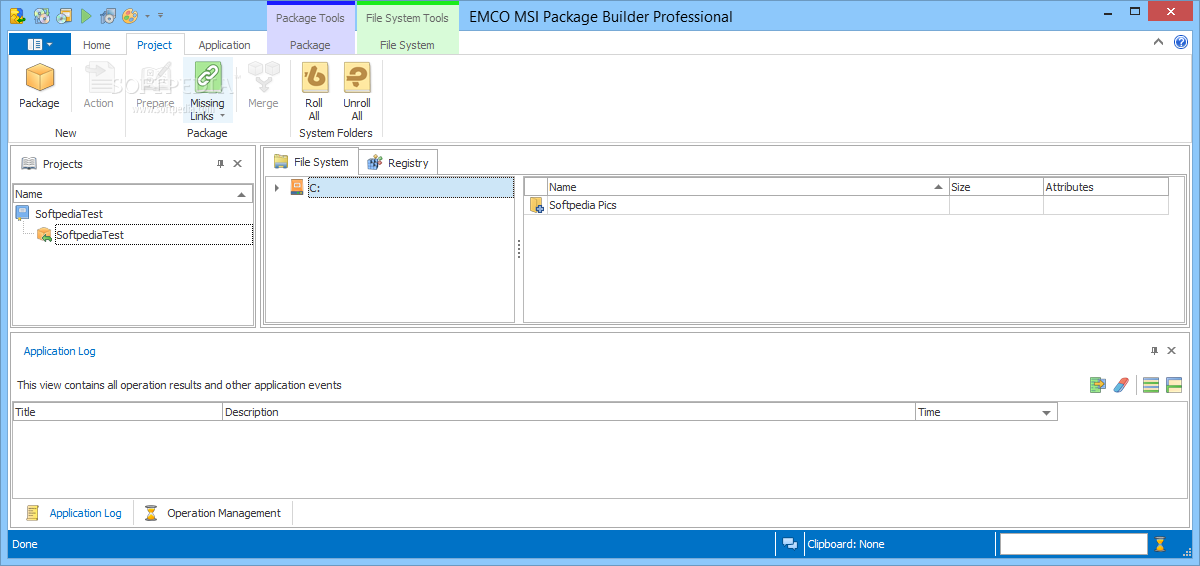Click the Done status text
Viewport: 1200px width, 566px height.
tap(25, 544)
